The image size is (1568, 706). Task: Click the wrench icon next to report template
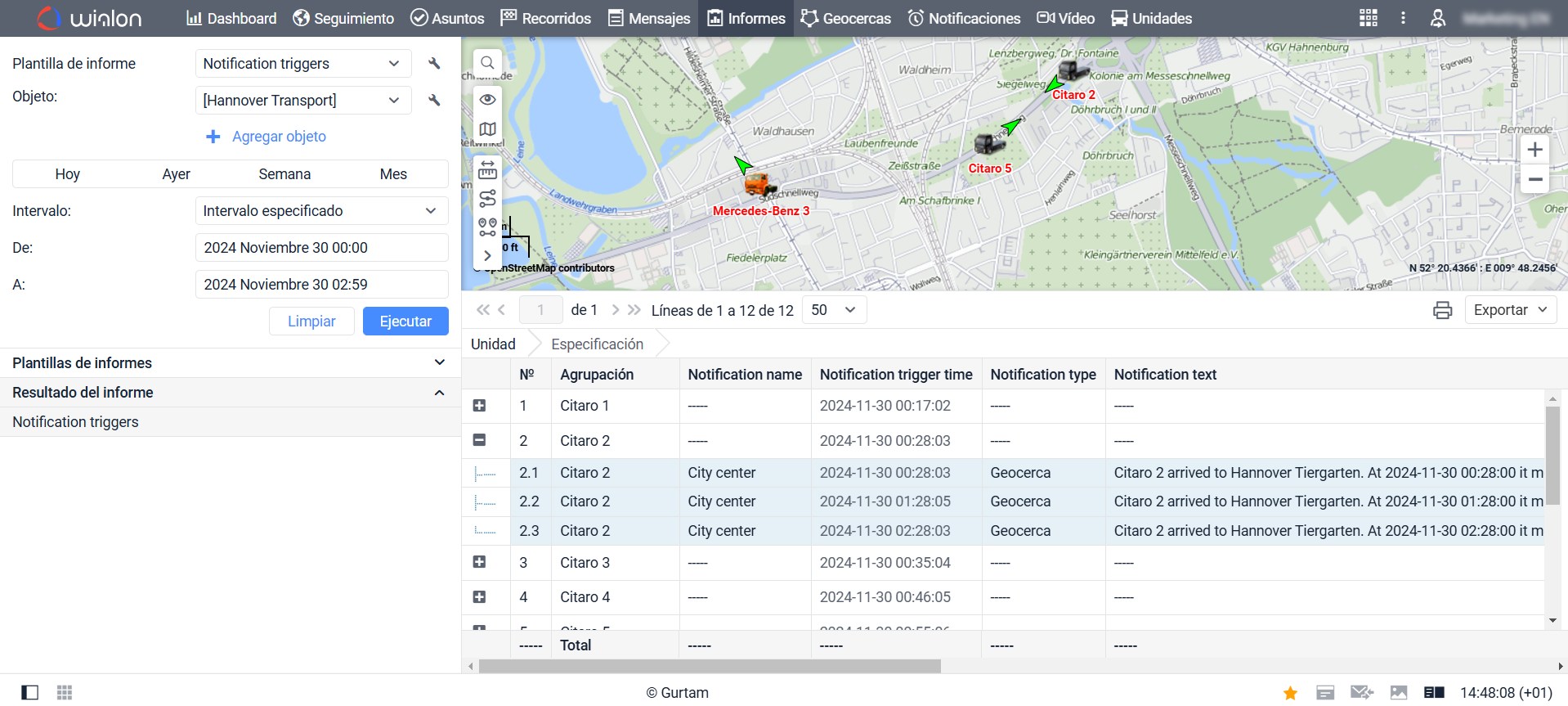434,63
